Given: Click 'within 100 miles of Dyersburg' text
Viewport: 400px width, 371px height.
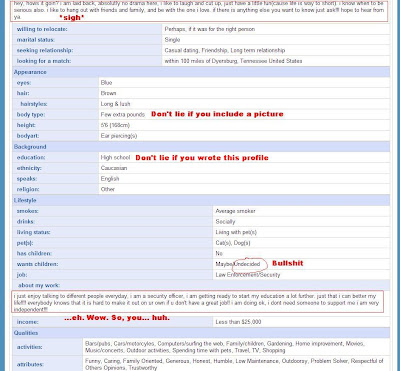Looking at the screenshot, I should click(201, 61).
